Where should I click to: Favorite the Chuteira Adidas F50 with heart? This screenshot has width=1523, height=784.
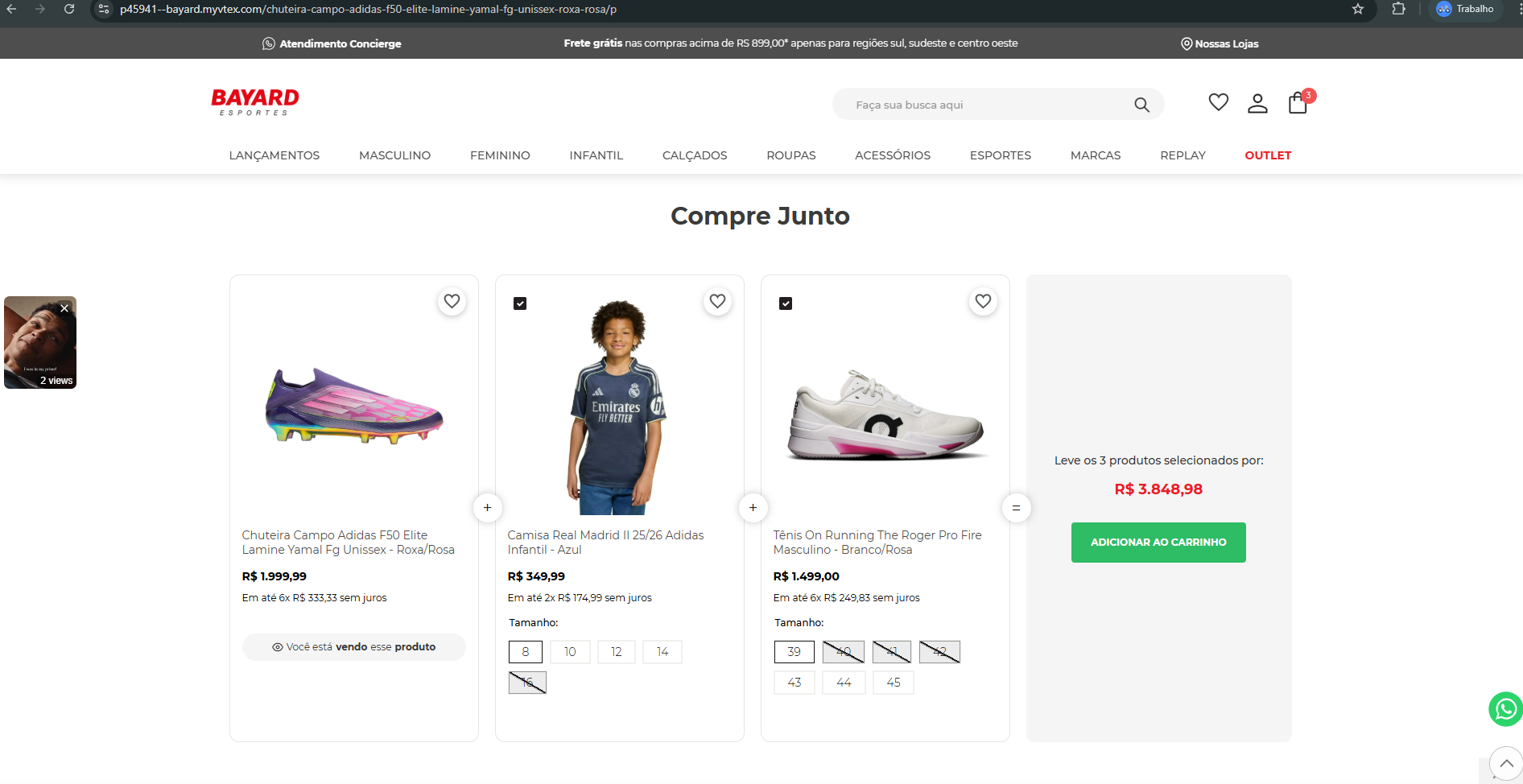click(x=452, y=301)
